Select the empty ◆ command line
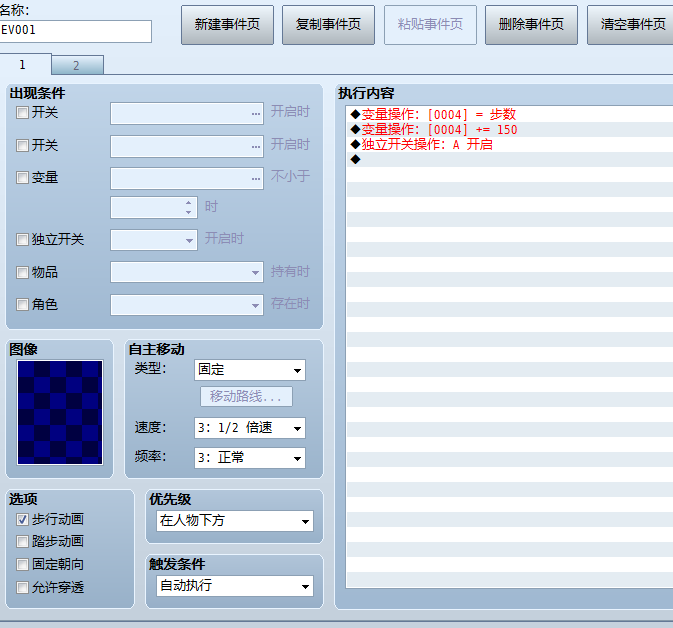The width and height of the screenshot is (673, 628). pos(510,160)
